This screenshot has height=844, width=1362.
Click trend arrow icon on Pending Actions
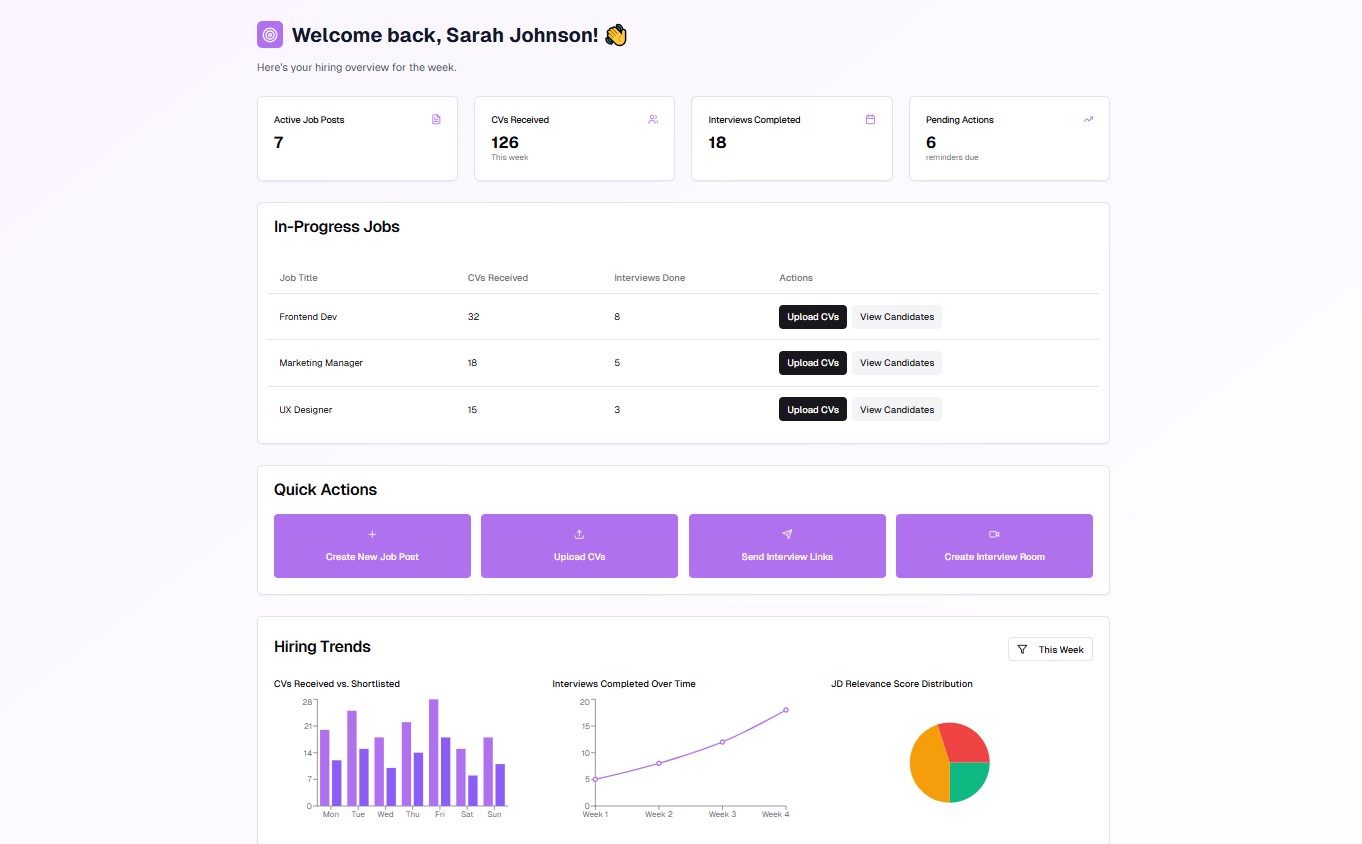(1088, 119)
